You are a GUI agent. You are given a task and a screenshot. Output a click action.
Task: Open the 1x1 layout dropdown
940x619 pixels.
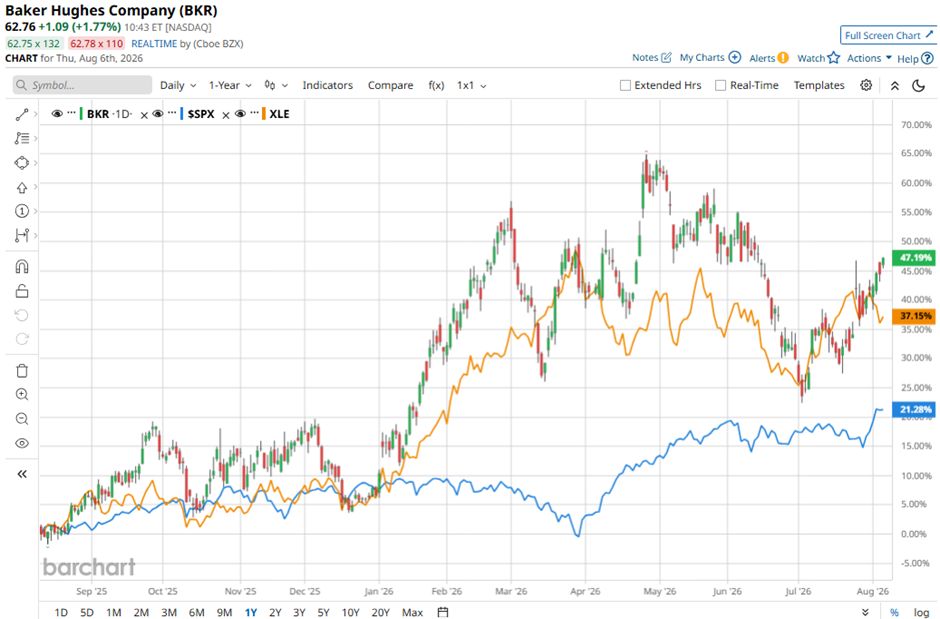[x=471, y=86]
